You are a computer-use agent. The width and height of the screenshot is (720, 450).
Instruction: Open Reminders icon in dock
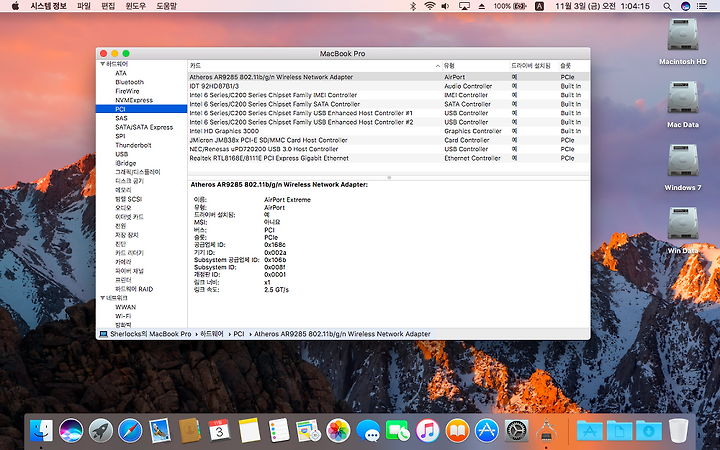(279, 431)
